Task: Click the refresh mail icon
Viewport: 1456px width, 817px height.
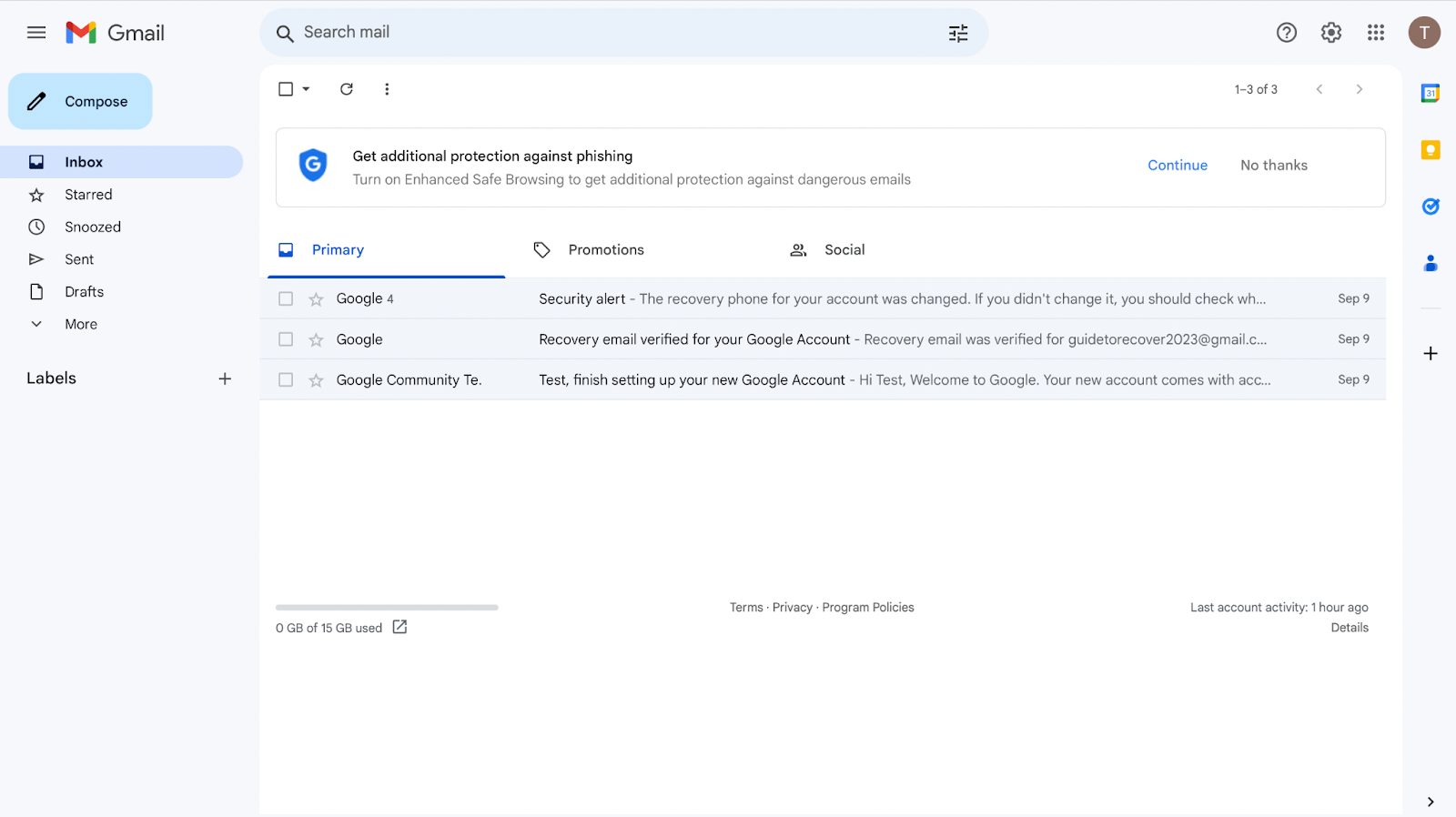Action: (347, 89)
